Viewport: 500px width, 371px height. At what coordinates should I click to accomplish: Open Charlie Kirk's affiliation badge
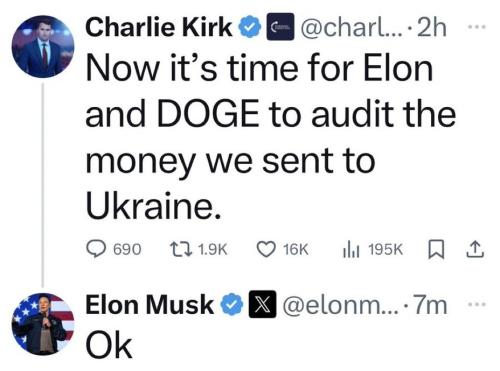click(x=280, y=27)
